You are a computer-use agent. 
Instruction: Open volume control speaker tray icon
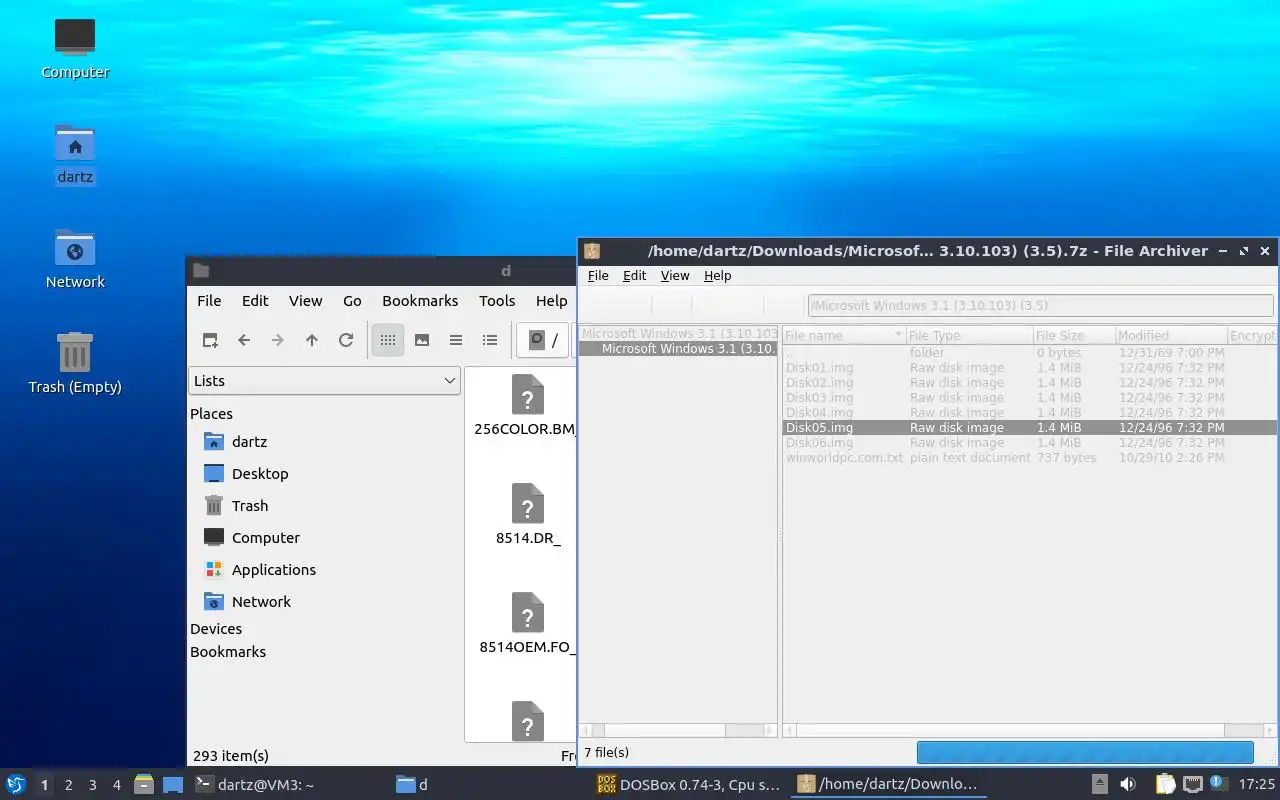pos(1127,785)
